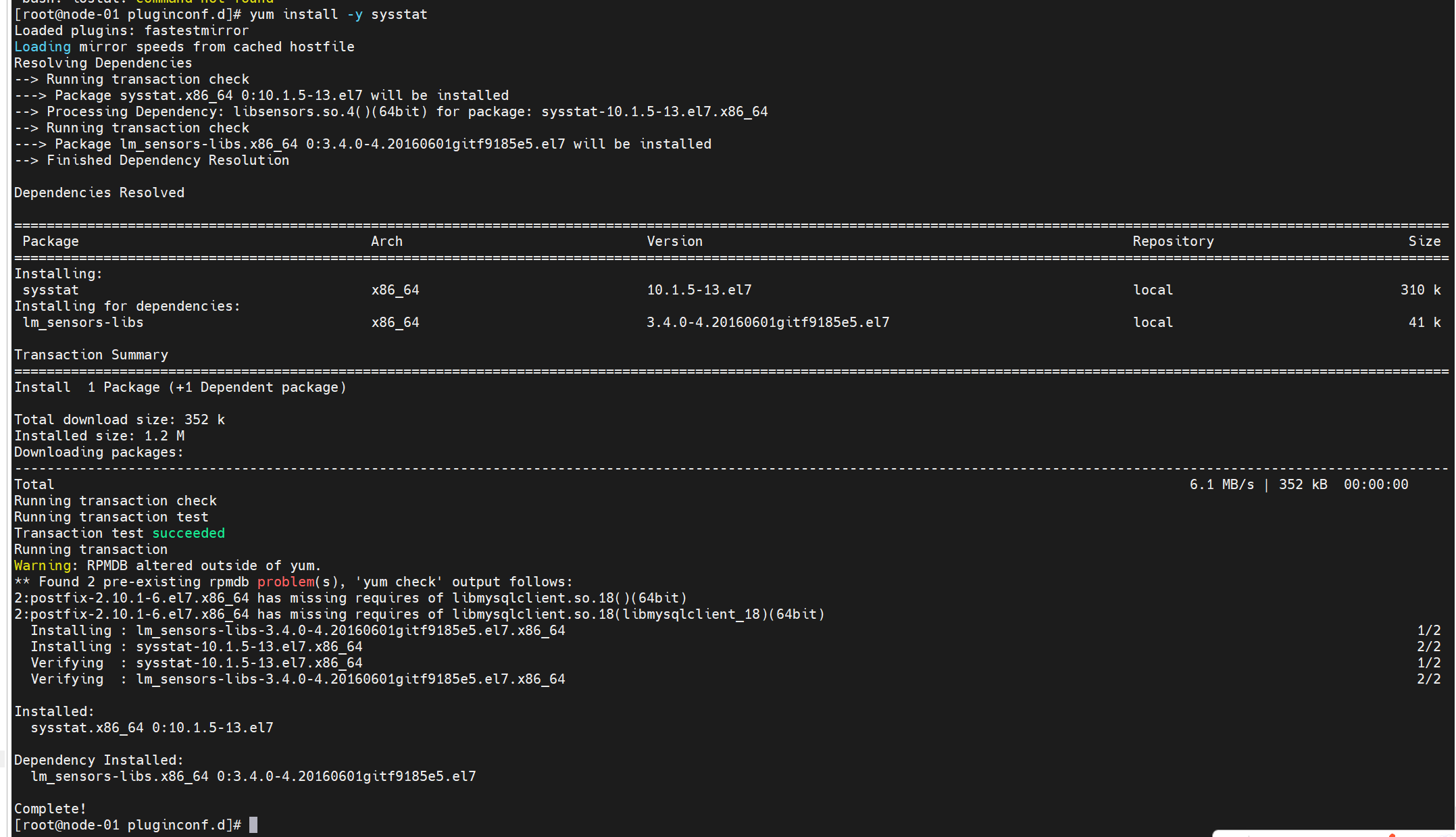Viewport: 1456px width, 837px height.
Task: Click the sysstat package name in table
Action: 51,290
